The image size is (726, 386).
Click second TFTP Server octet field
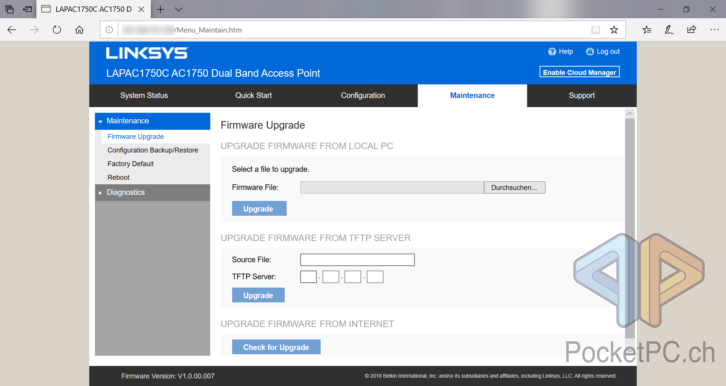point(331,277)
